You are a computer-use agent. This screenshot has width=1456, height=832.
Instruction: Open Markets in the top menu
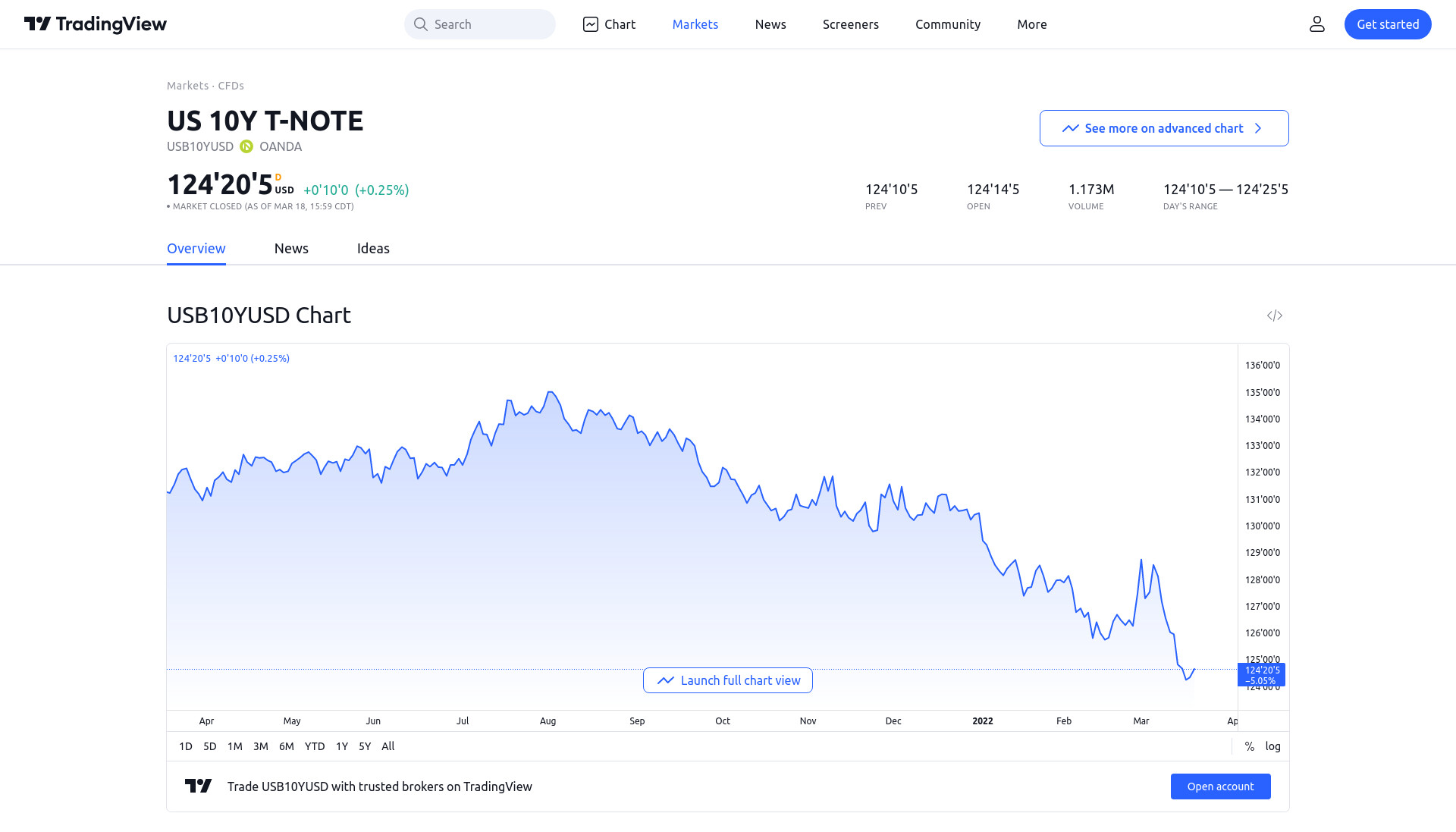coord(695,24)
